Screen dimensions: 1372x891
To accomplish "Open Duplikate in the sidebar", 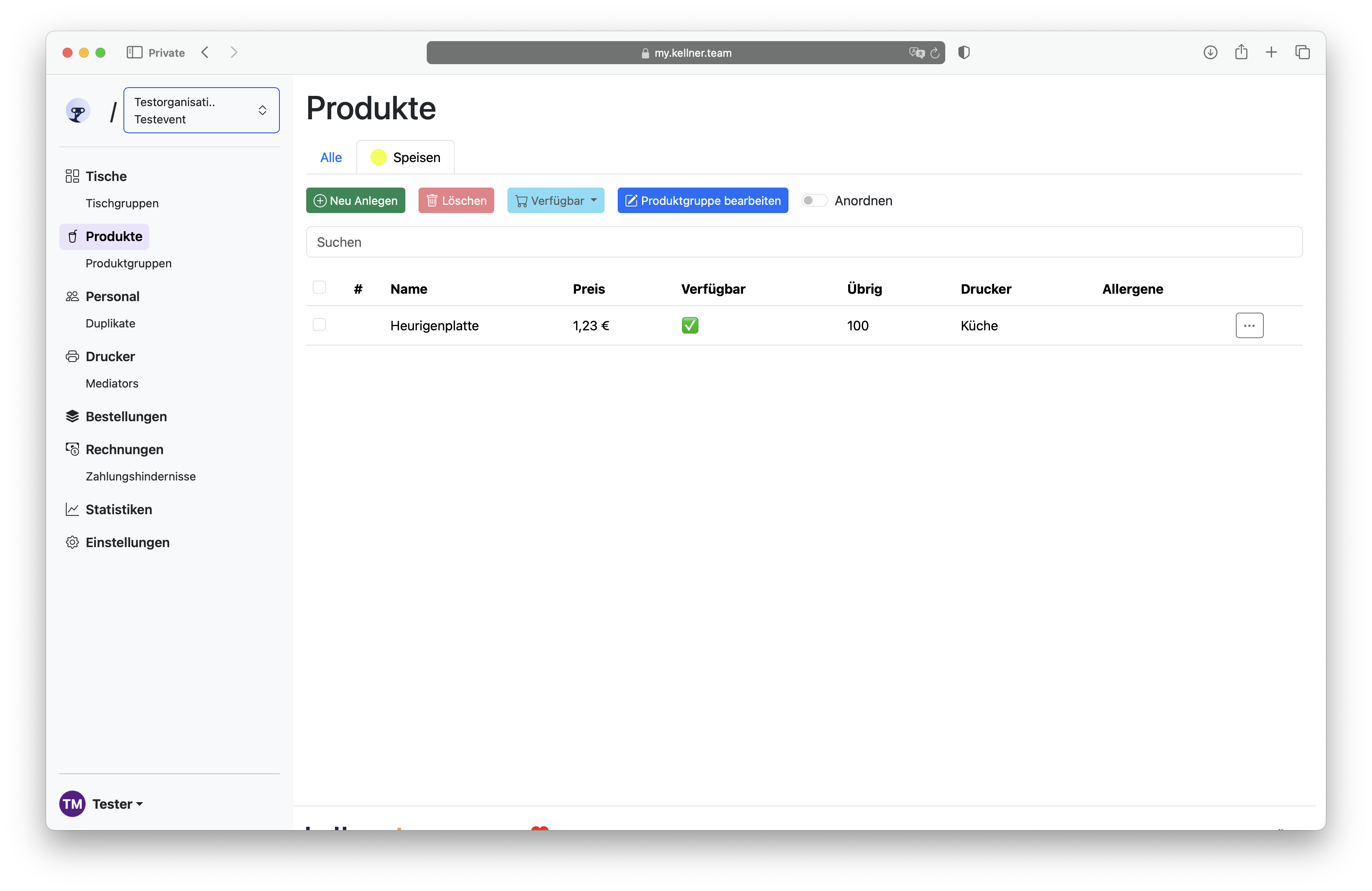I will [111, 323].
